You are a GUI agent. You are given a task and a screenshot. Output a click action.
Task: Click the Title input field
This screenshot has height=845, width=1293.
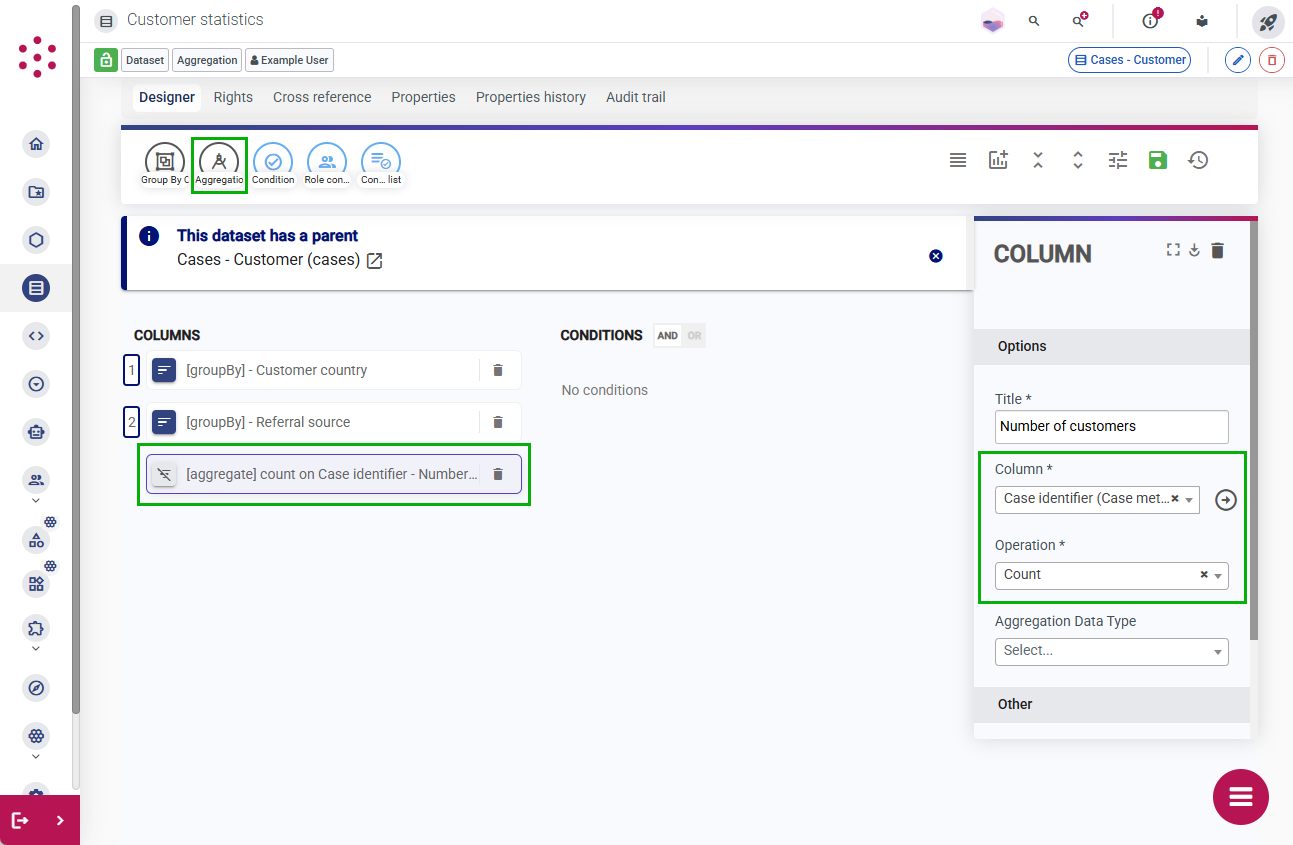click(1111, 426)
